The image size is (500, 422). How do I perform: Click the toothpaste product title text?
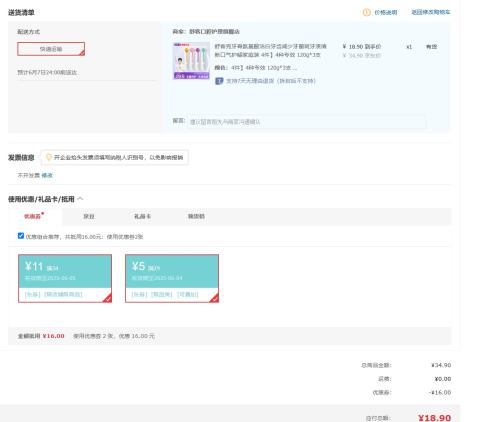270,50
